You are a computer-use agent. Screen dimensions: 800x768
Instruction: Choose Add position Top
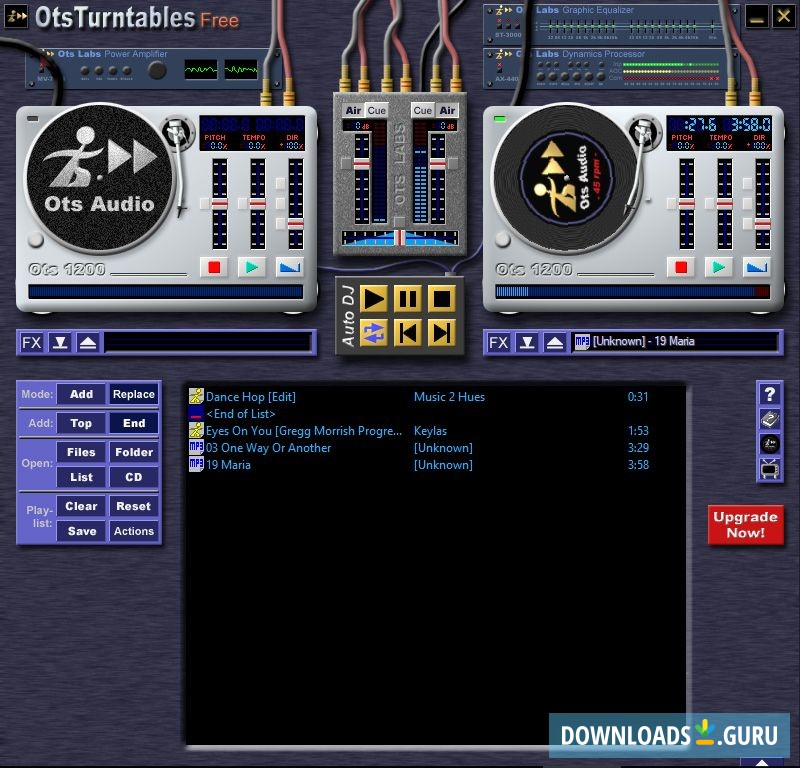point(81,423)
